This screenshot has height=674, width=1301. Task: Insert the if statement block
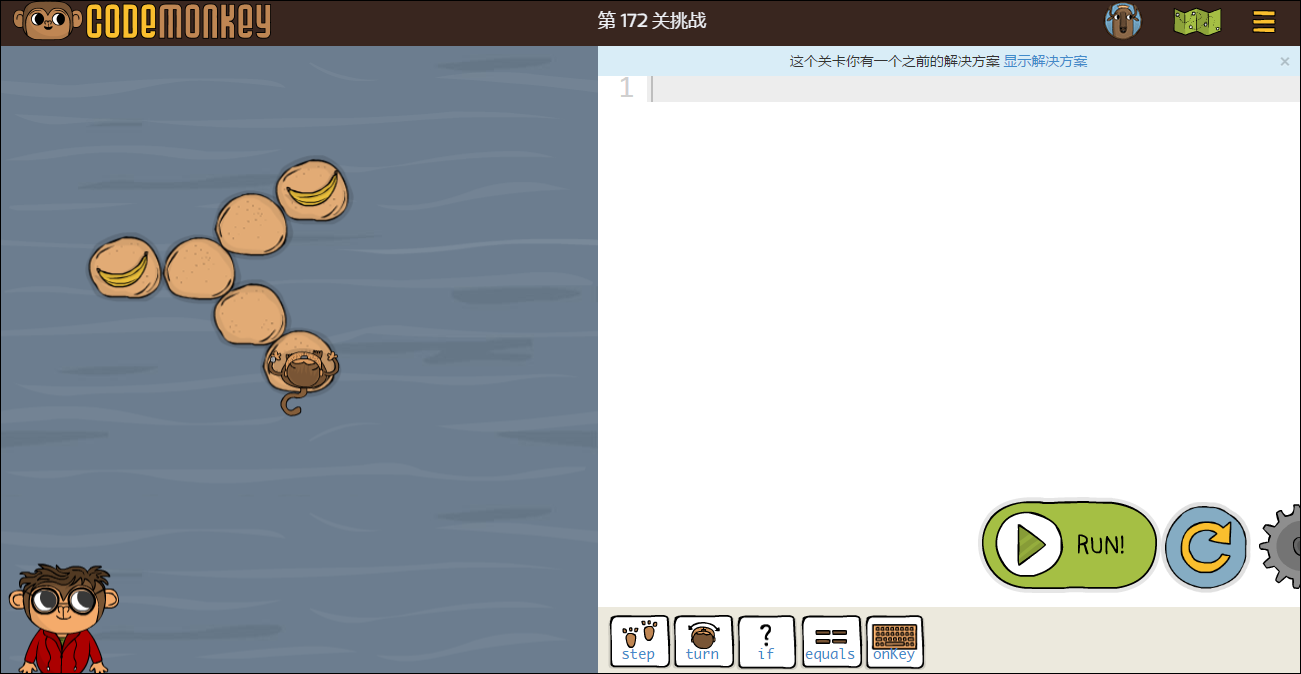766,641
